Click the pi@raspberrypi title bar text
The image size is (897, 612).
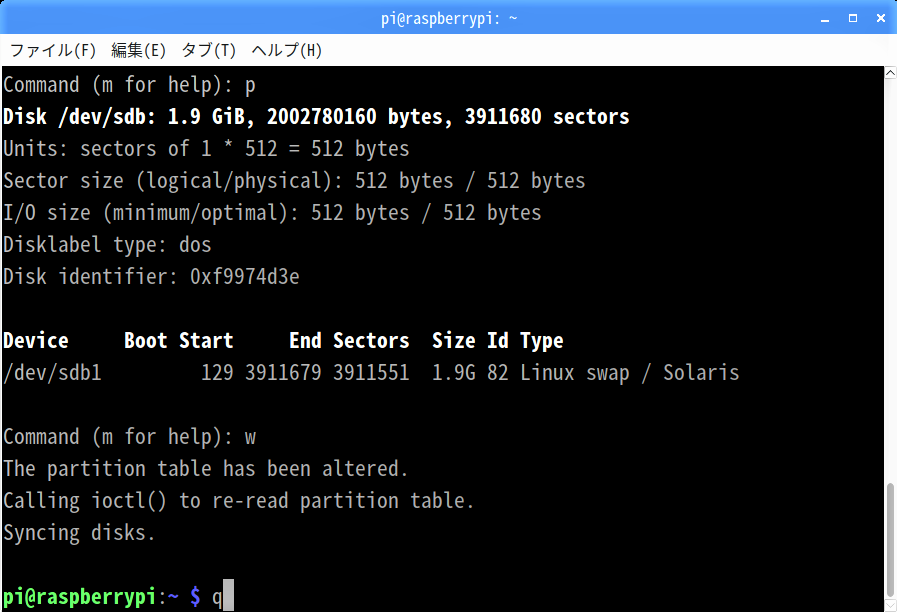tap(449, 18)
